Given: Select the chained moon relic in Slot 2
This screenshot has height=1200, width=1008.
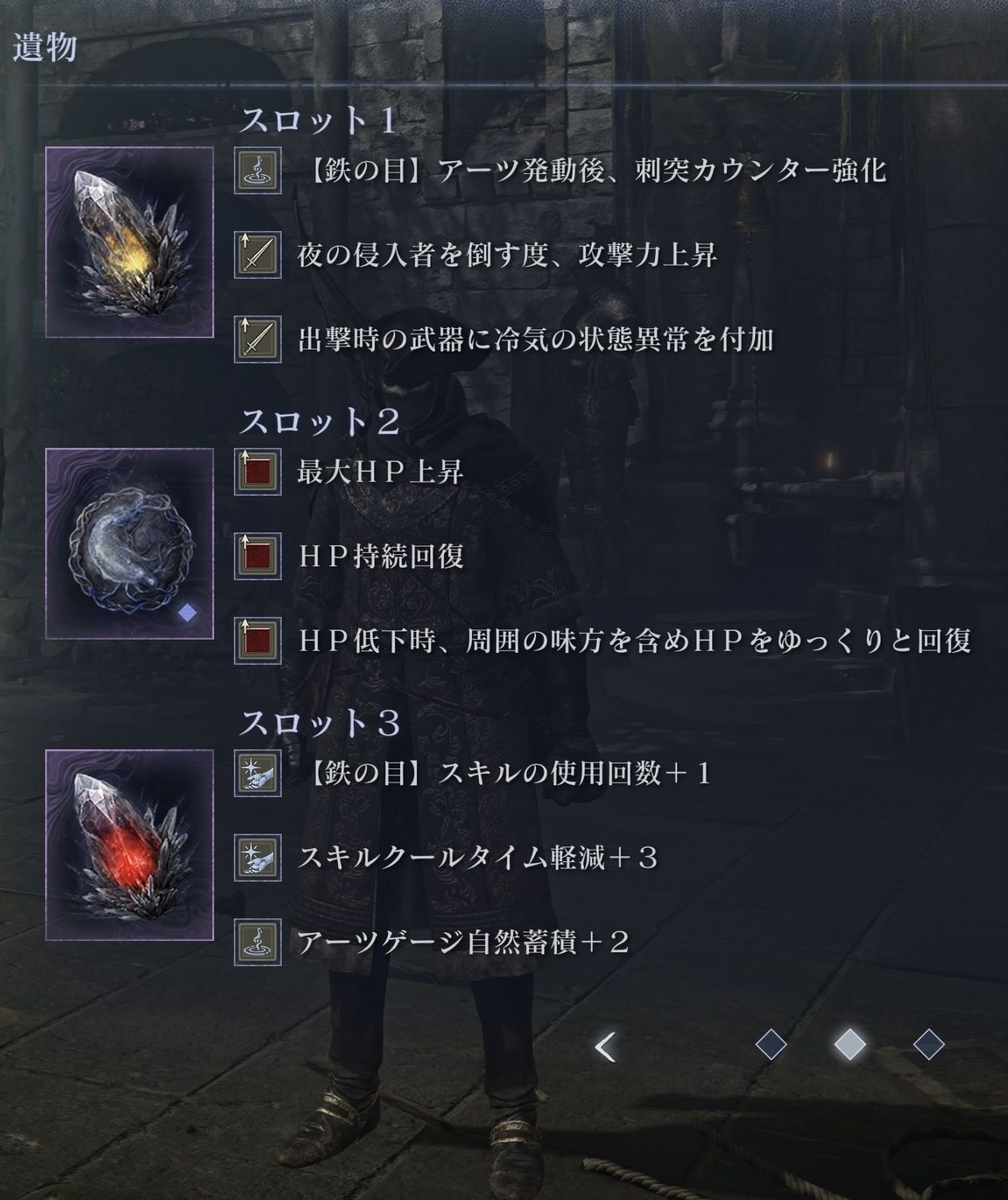Looking at the screenshot, I should [130, 544].
